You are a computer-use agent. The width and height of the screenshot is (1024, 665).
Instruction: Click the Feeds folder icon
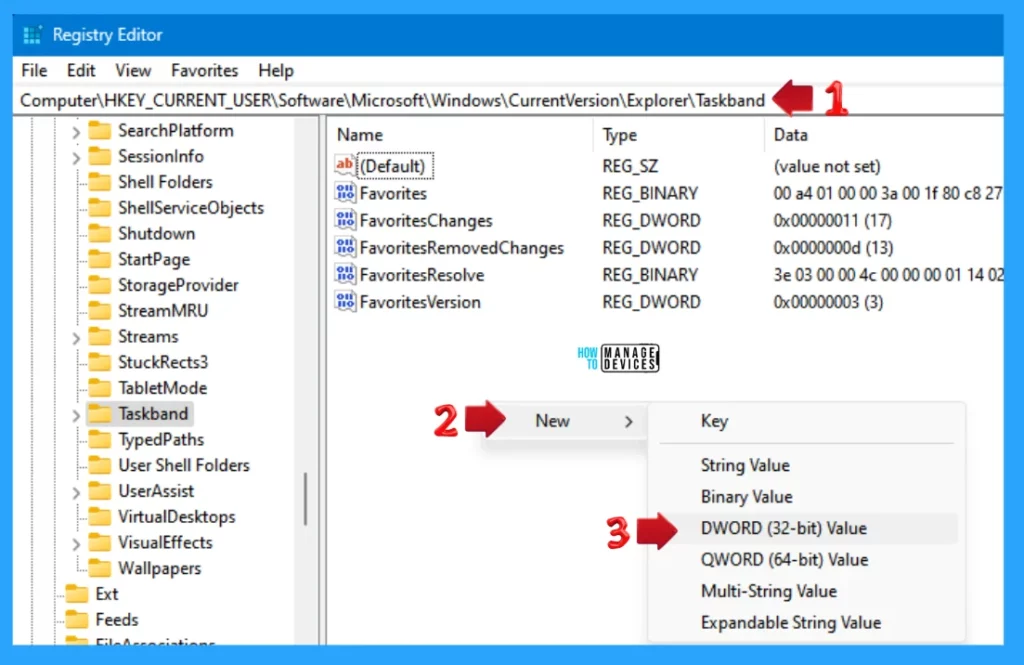point(76,619)
